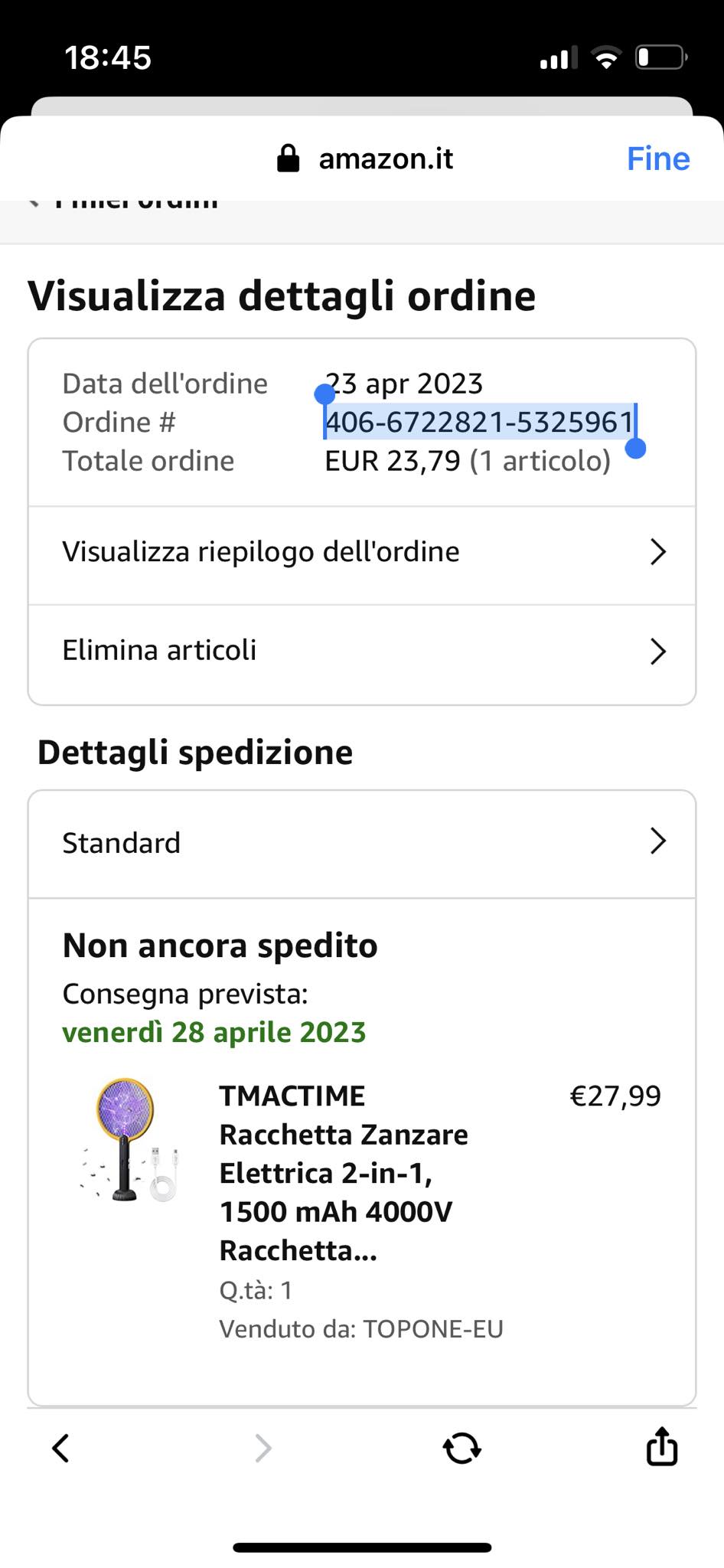Tap the browser forward arrow

(263, 1448)
